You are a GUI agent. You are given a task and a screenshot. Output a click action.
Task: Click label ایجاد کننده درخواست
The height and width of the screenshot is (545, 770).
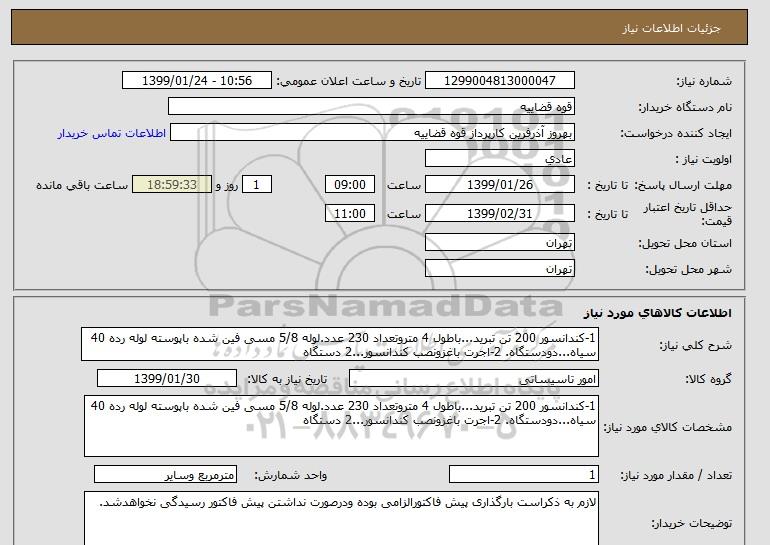[676, 133]
